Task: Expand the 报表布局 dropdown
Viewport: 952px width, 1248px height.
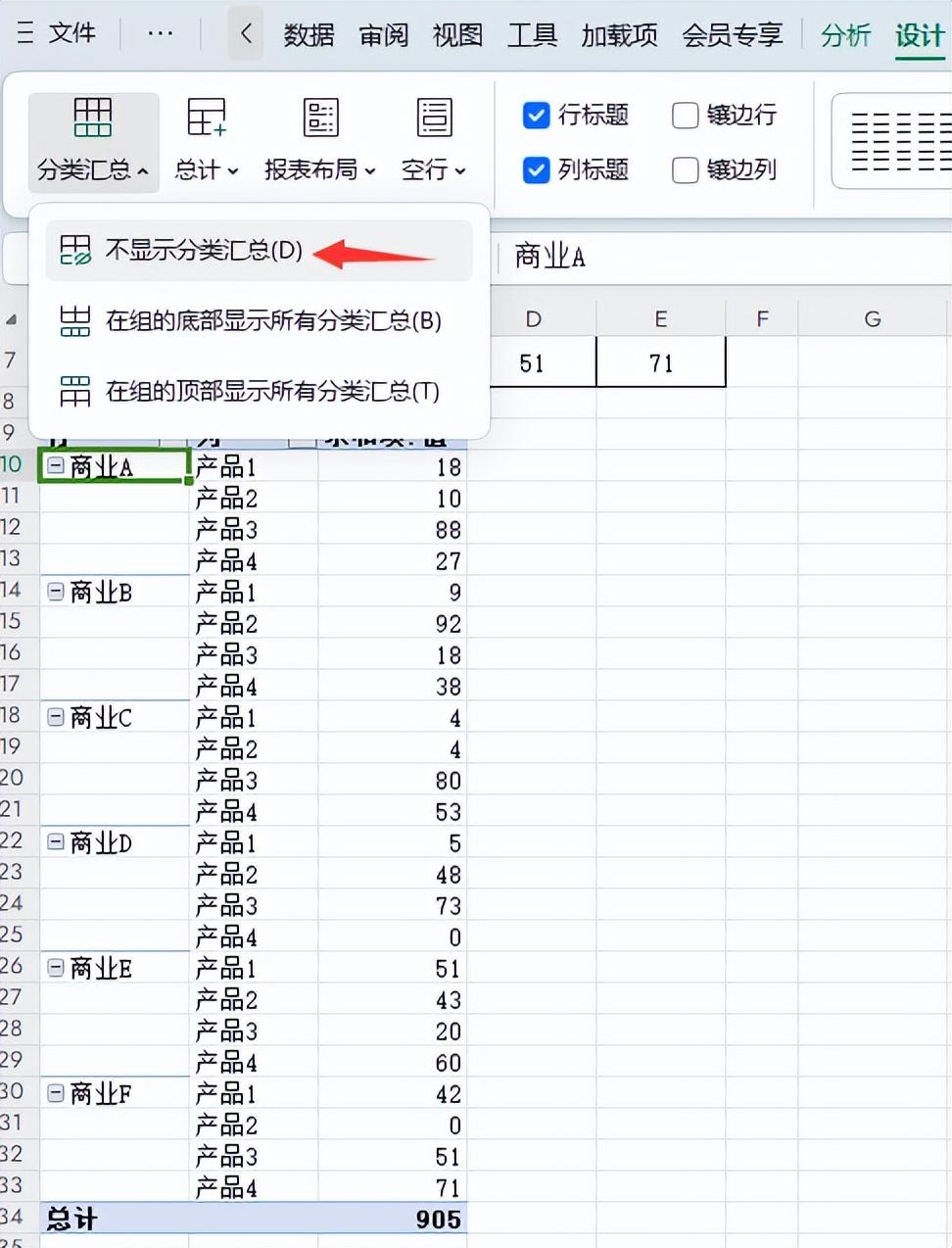Action: (370, 171)
